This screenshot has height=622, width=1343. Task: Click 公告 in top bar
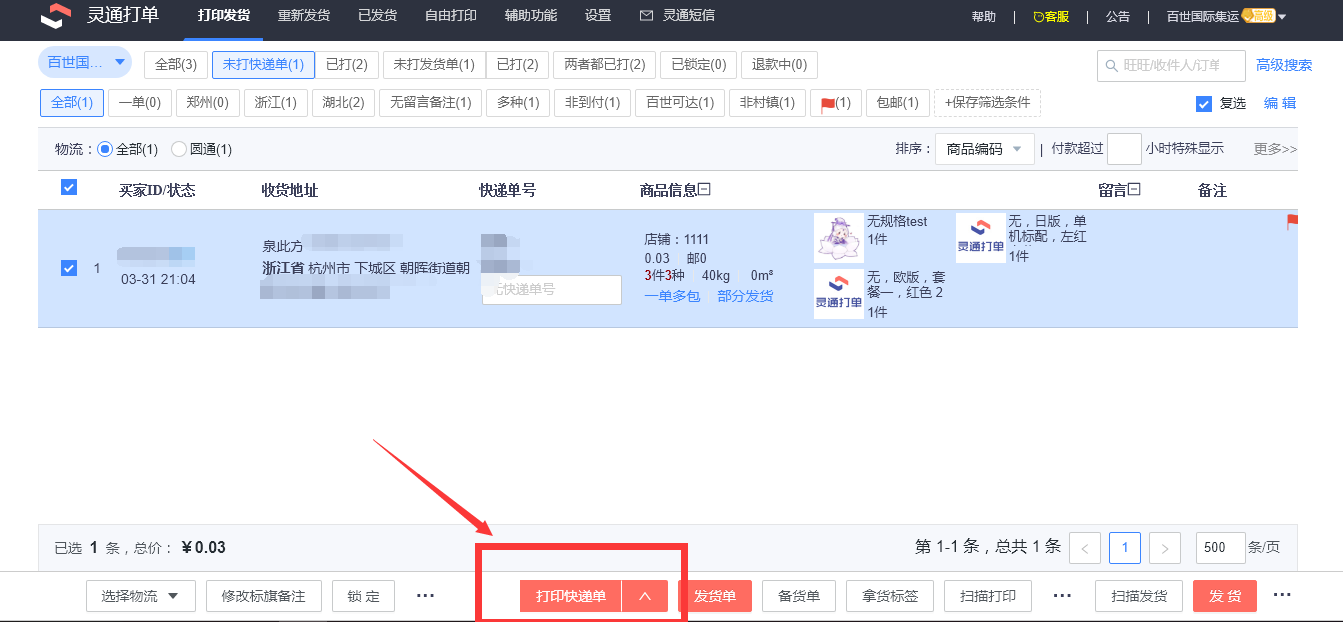point(1118,17)
